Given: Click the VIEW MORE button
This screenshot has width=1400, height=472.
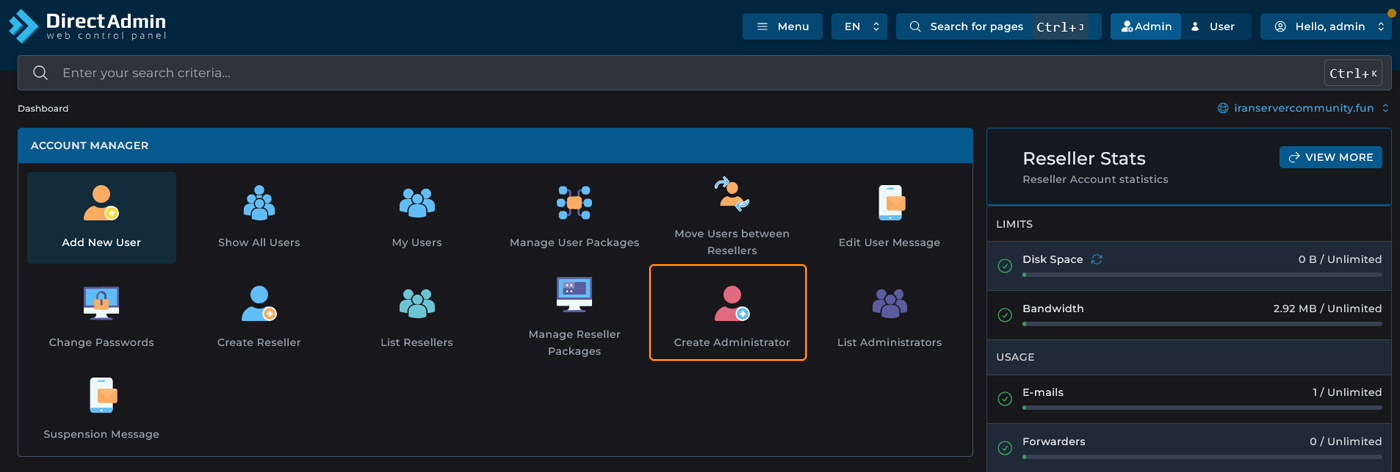Looking at the screenshot, I should 1330,157.
